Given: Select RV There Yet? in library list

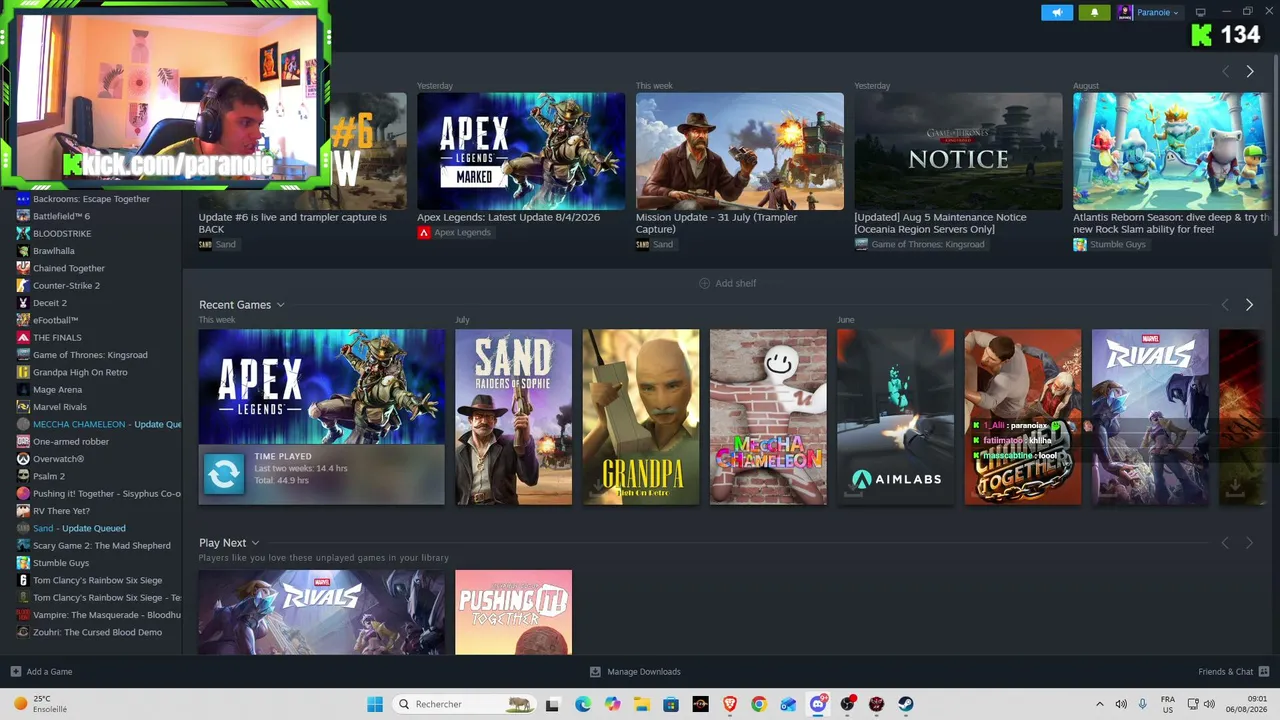Looking at the screenshot, I should point(61,511).
